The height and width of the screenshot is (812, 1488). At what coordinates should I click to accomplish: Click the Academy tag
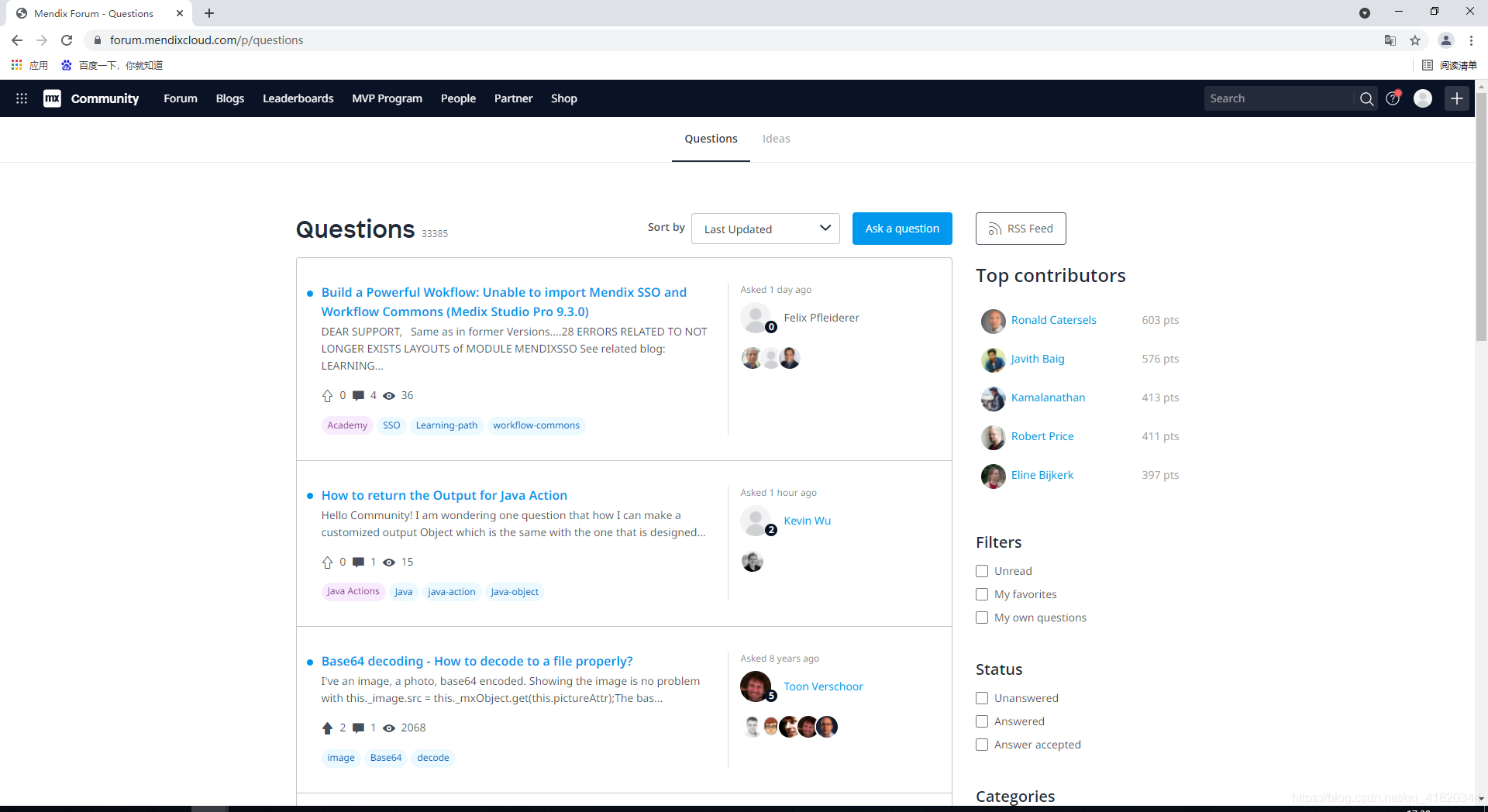point(347,425)
